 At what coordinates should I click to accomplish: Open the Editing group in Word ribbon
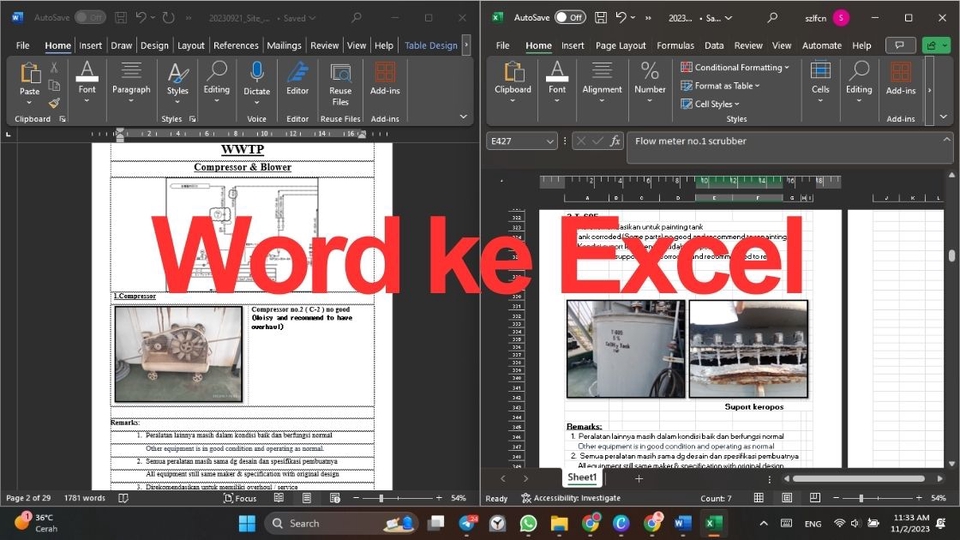(x=217, y=82)
